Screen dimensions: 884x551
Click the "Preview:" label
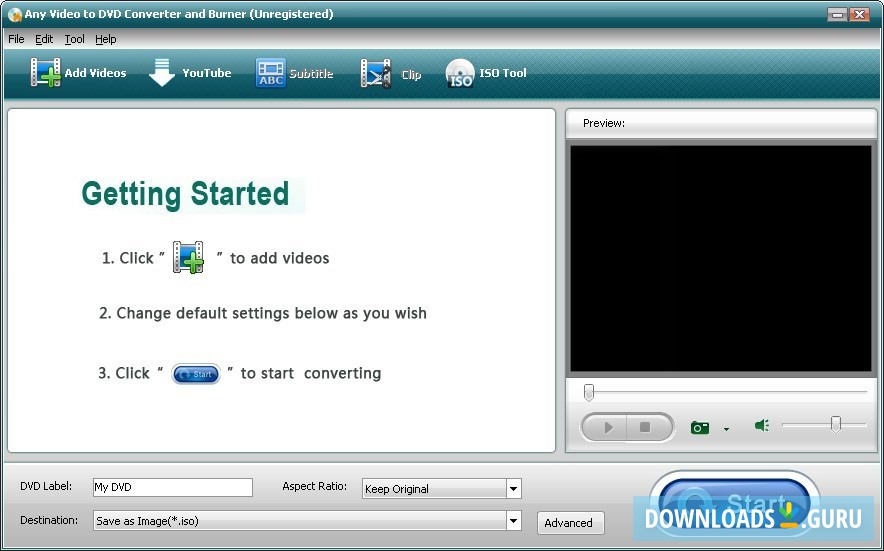coord(604,123)
